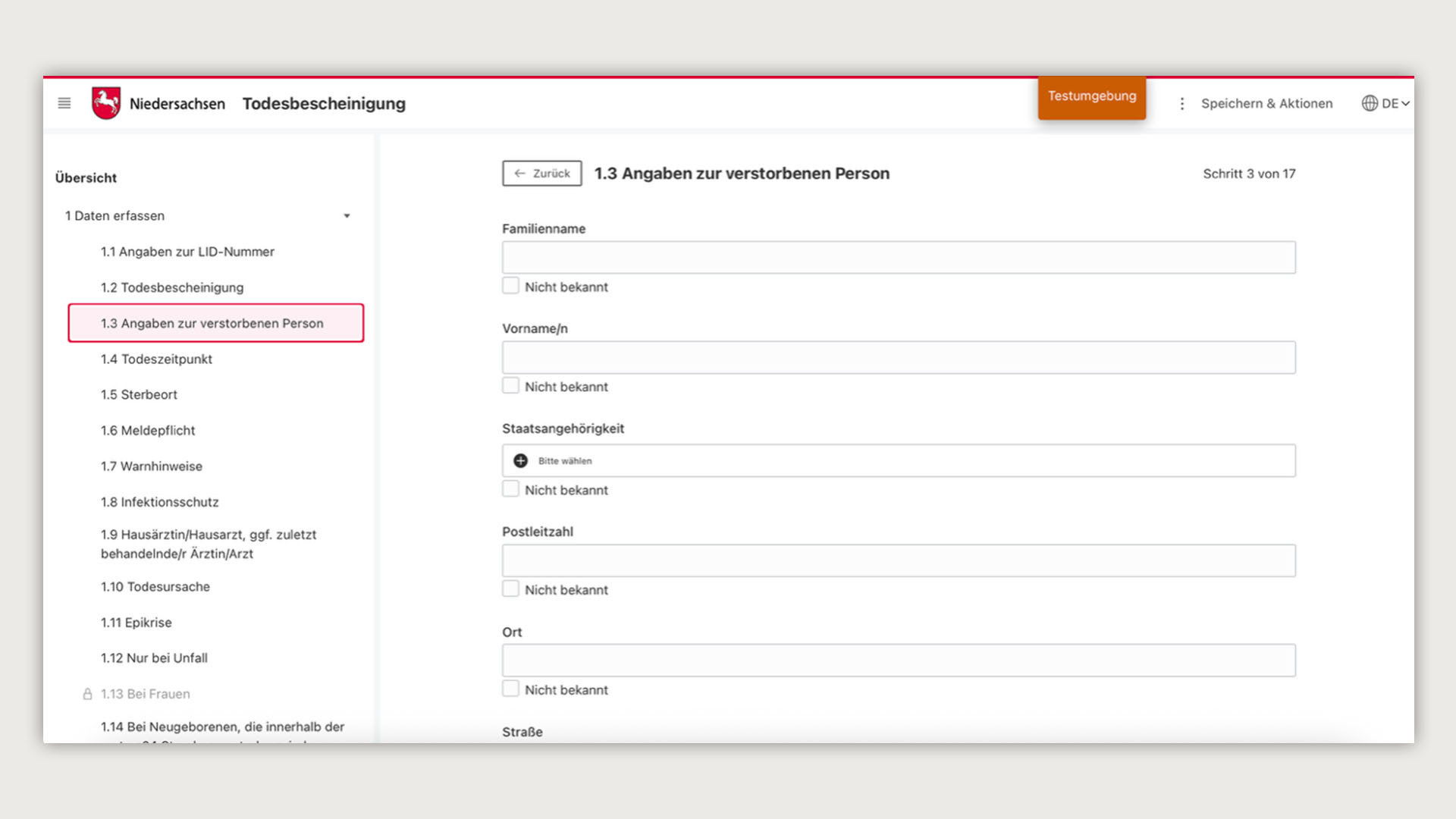
Task: Click the Testumgebung orange badge
Action: (x=1091, y=96)
